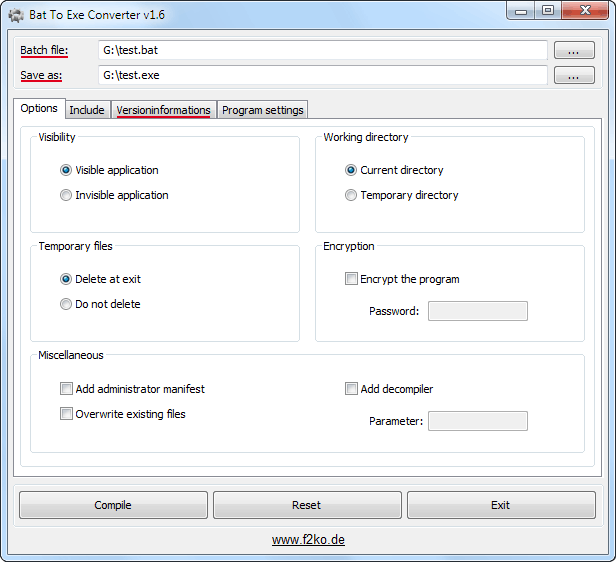The width and height of the screenshot is (616, 562).
Task: Click the Save as path field
Action: coord(322,75)
